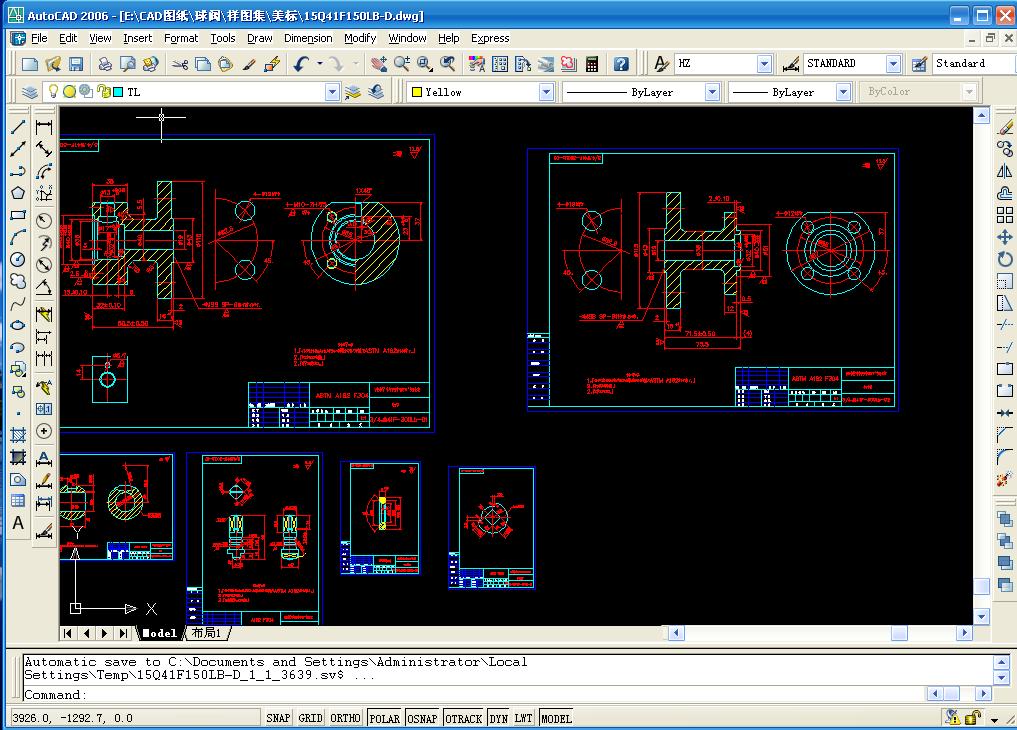Open the Layer Properties Manager icon
1017x730 pixels.
[x=30, y=92]
